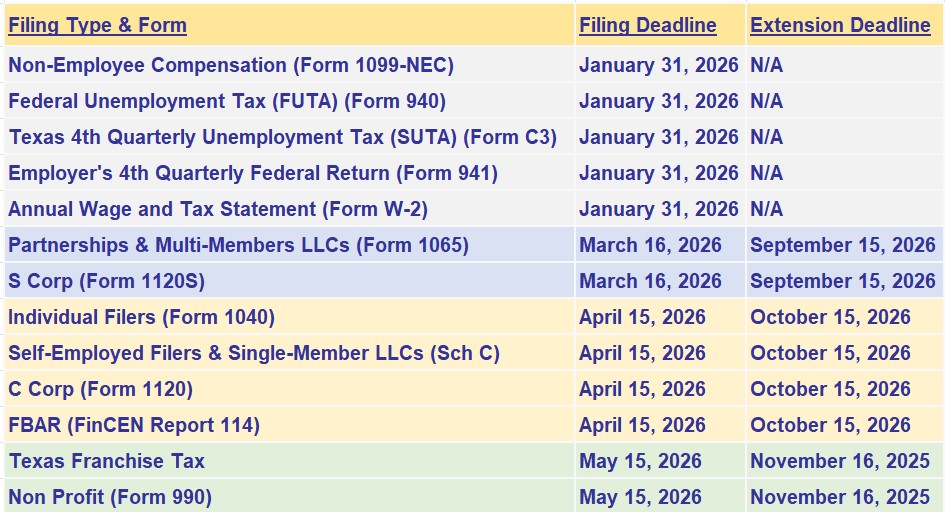Click Non Profit (Form 990)
Screen dimensions: 945x512
tap(110, 497)
